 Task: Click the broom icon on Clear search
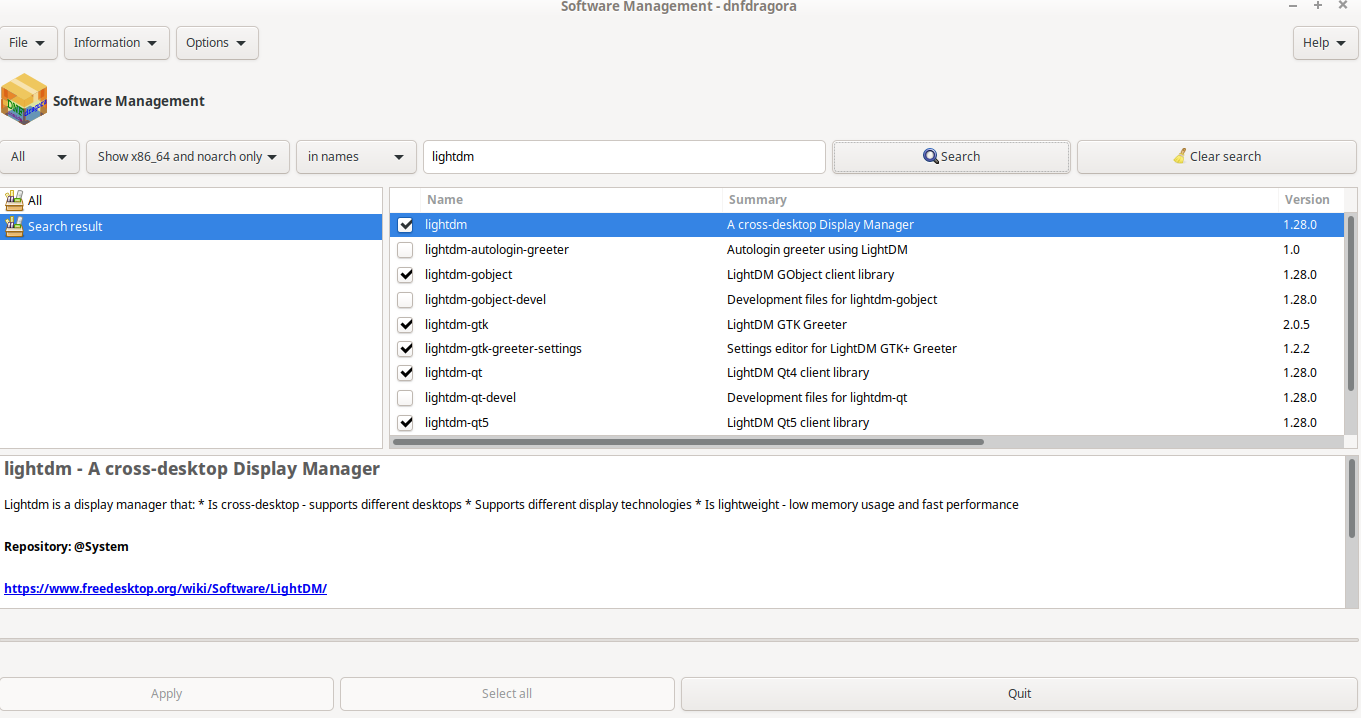(x=1180, y=156)
